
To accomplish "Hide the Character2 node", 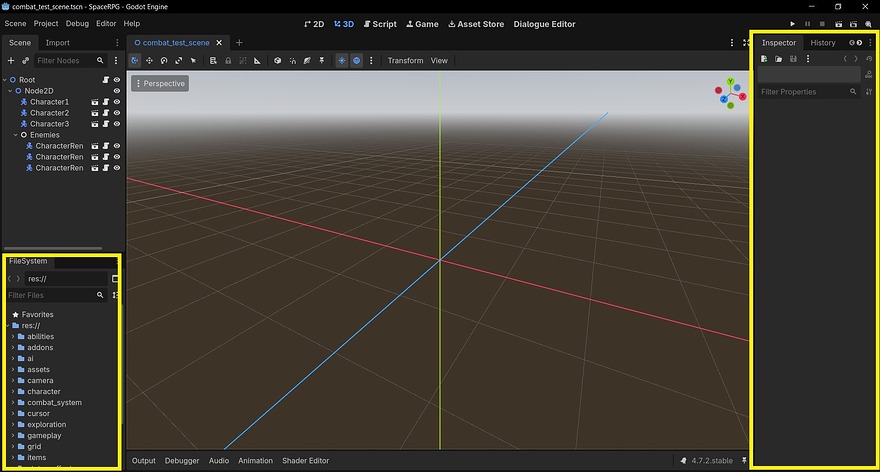I will (117, 113).
